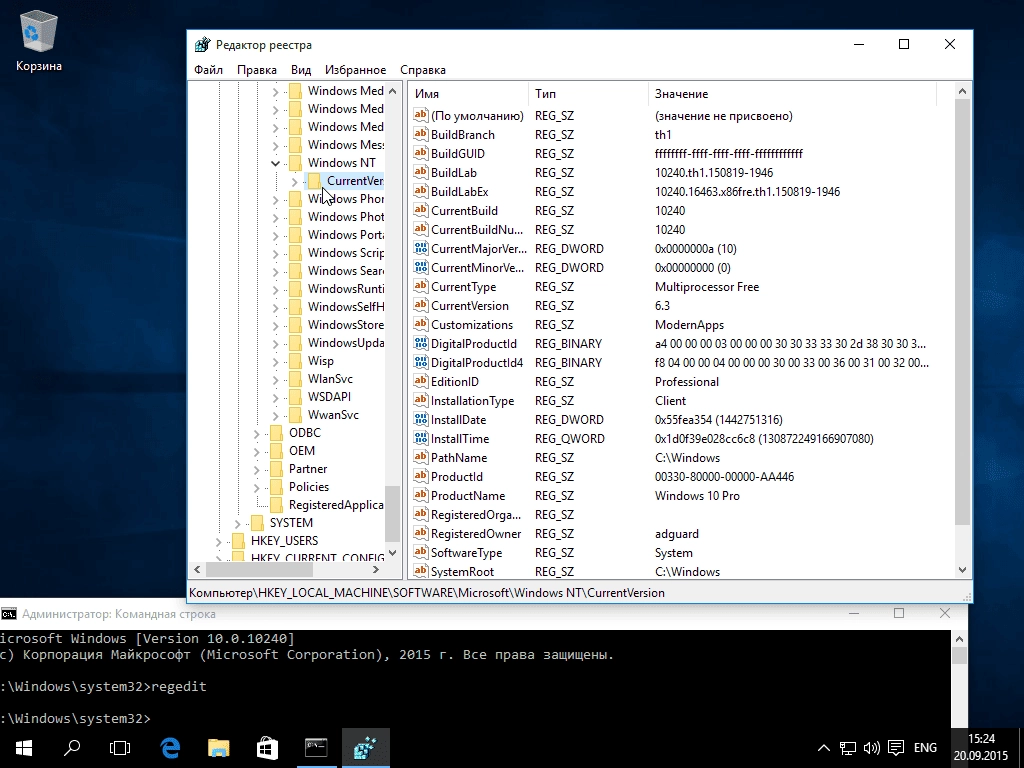
Task: Select the HKEY_USERS tree item
Action: click(285, 541)
